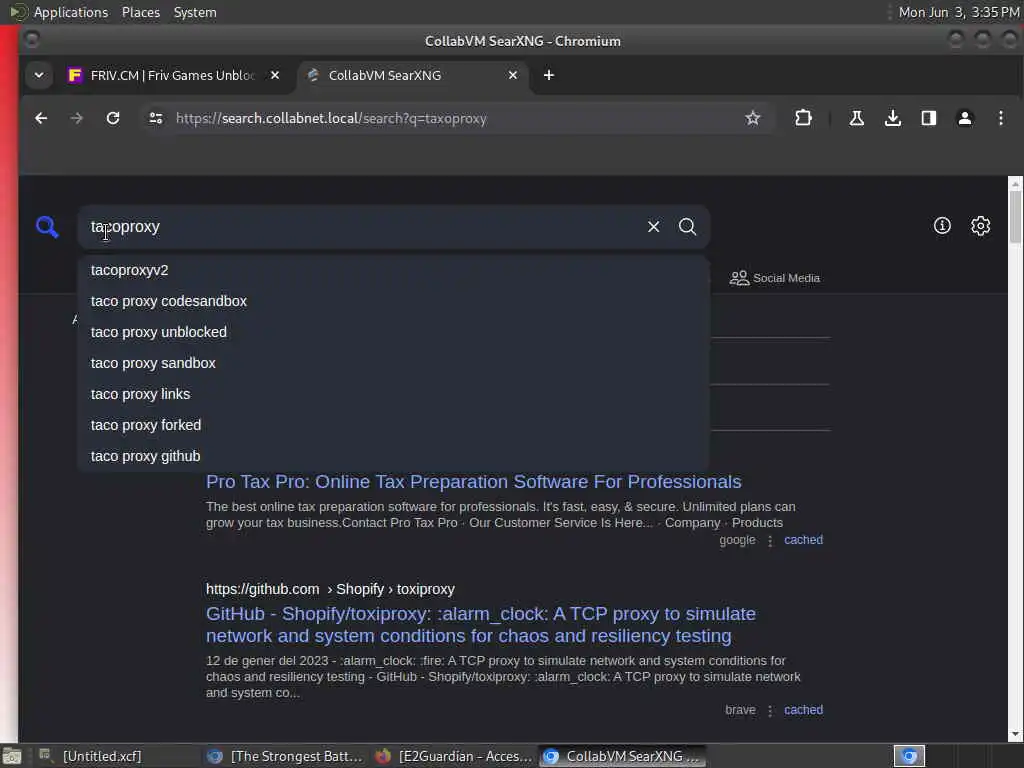The image size is (1024, 768).
Task: Open the Downloads icon in toolbar
Action: tap(892, 118)
